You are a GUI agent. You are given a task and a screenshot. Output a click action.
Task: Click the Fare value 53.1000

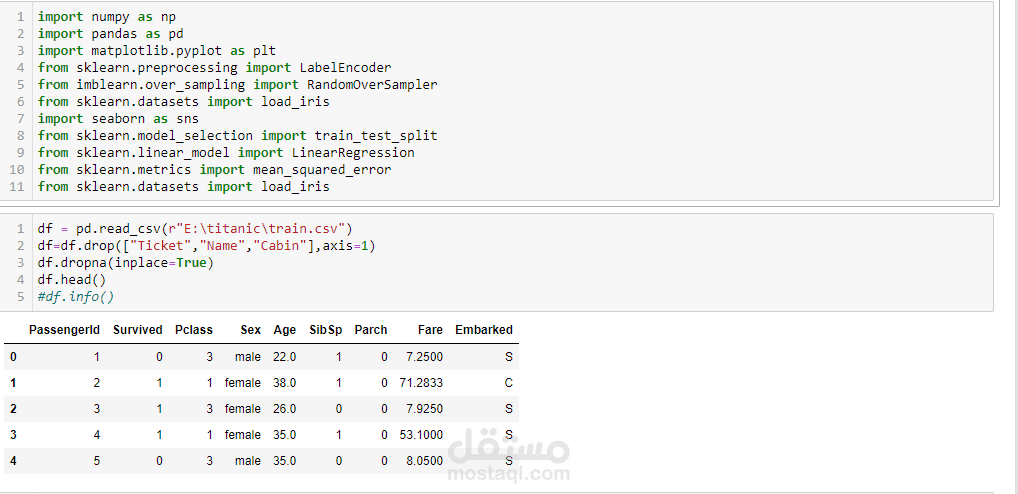pyautogui.click(x=421, y=435)
